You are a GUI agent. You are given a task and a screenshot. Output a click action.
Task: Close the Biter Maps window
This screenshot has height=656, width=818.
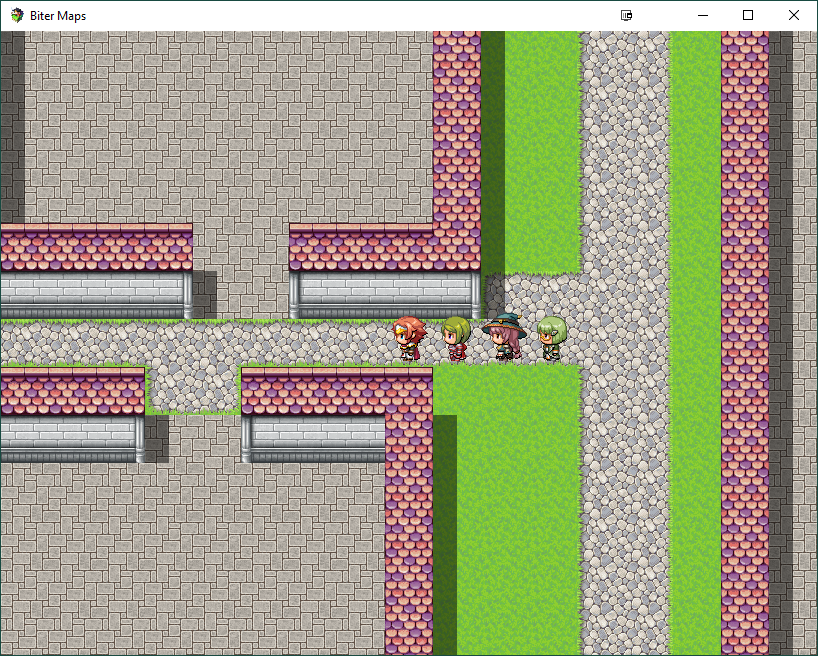point(793,15)
